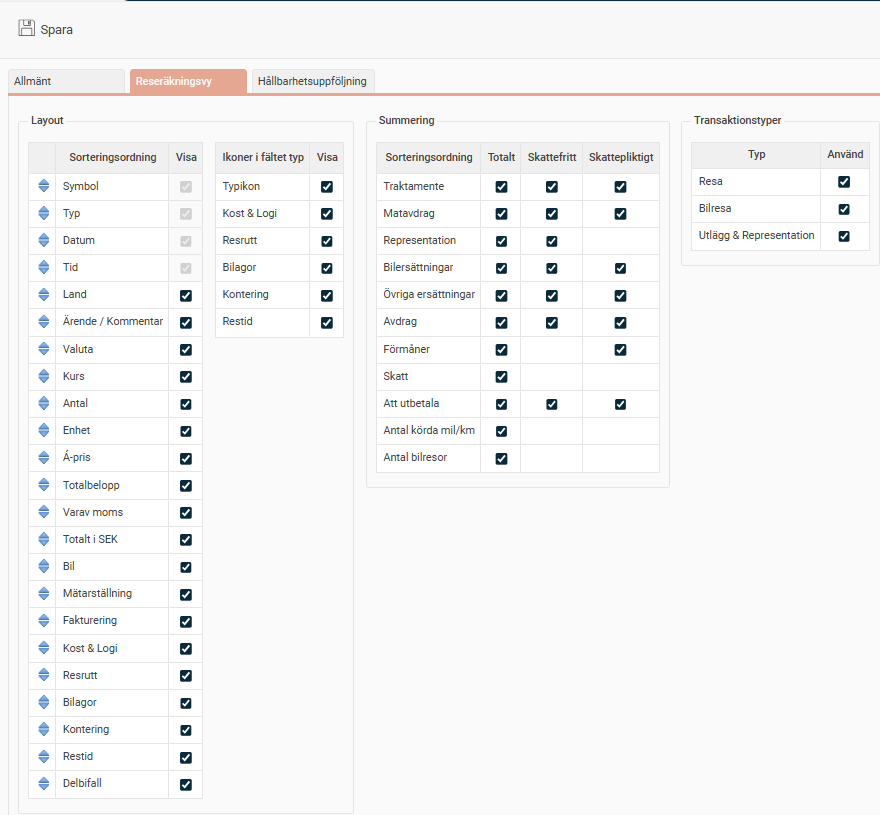Screen dimensions: 880x815
Task: Click the Sorteringsordning header in Summering
Action: point(428,157)
